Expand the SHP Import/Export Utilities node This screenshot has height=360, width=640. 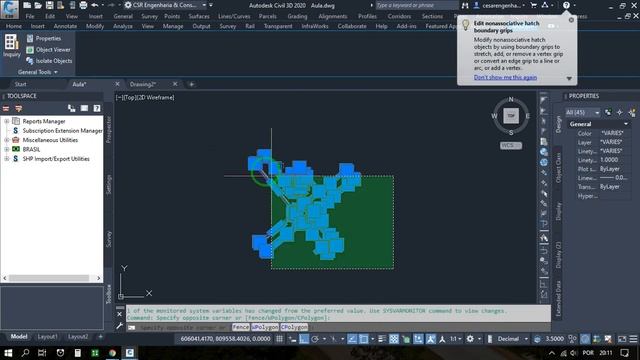tap(7, 159)
